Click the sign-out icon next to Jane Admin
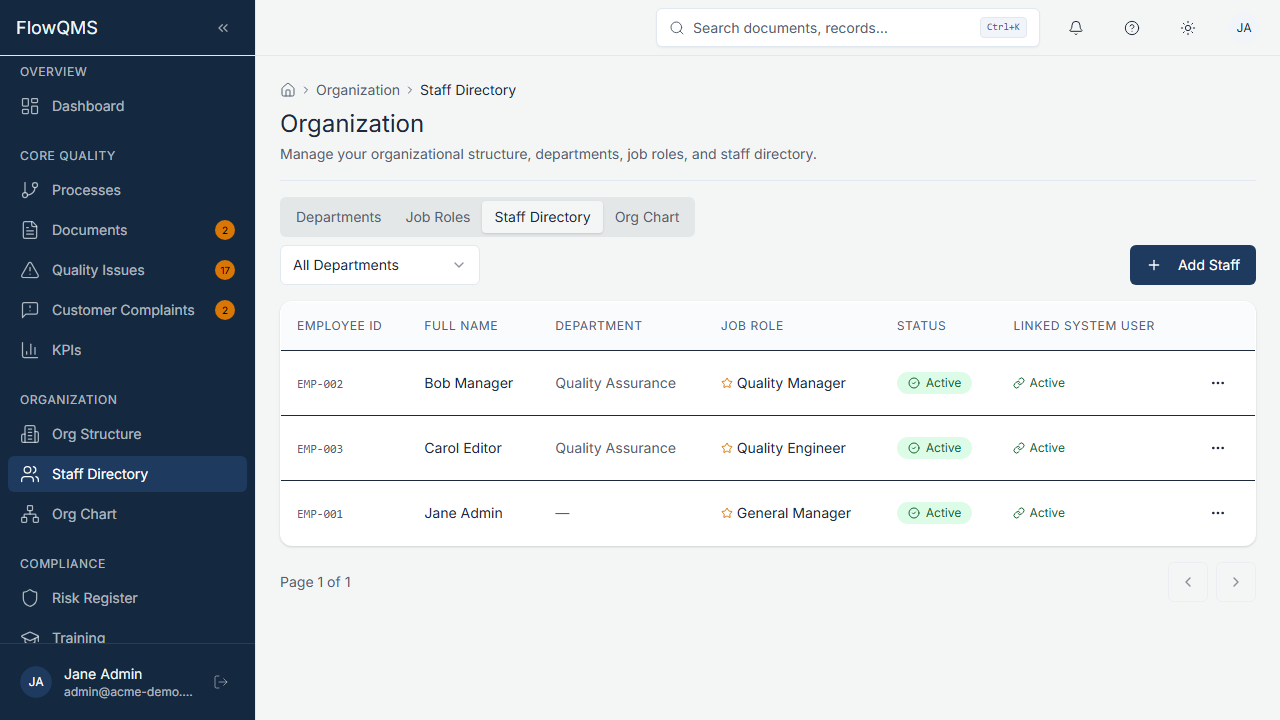Screen dimensions: 1280x720 pos(220,681)
